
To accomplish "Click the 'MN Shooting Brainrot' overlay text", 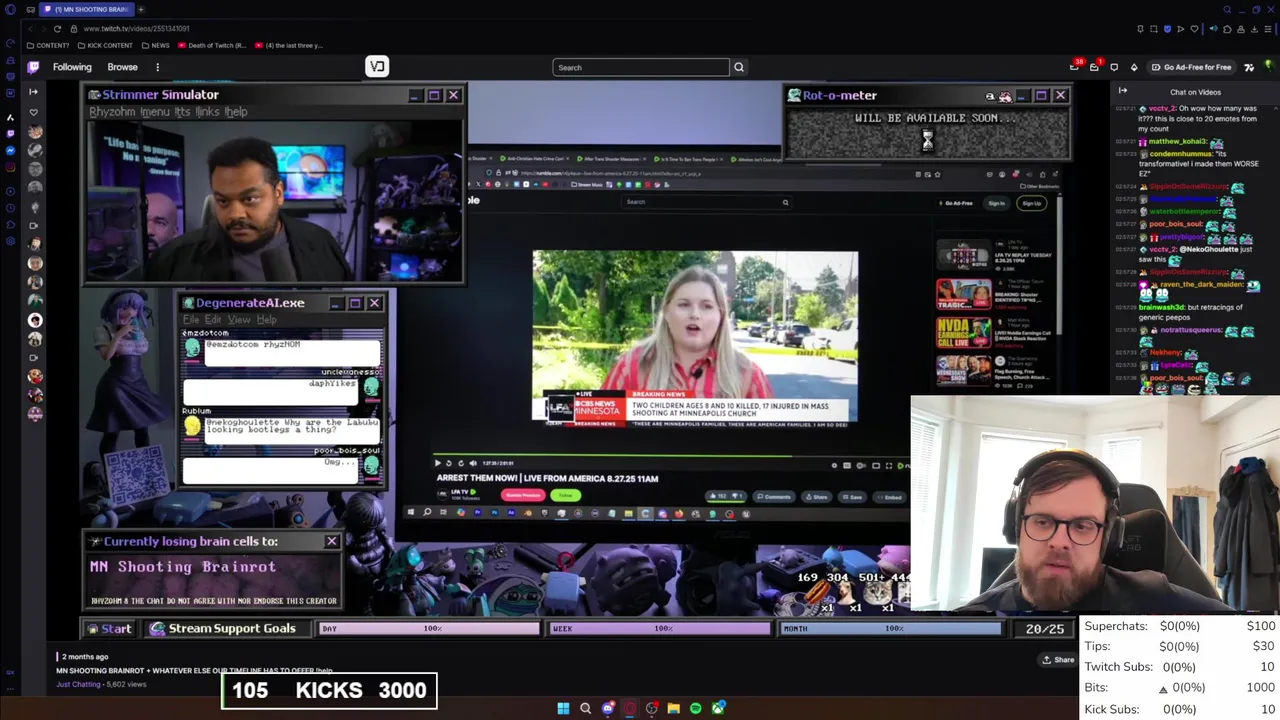I will click(x=183, y=566).
